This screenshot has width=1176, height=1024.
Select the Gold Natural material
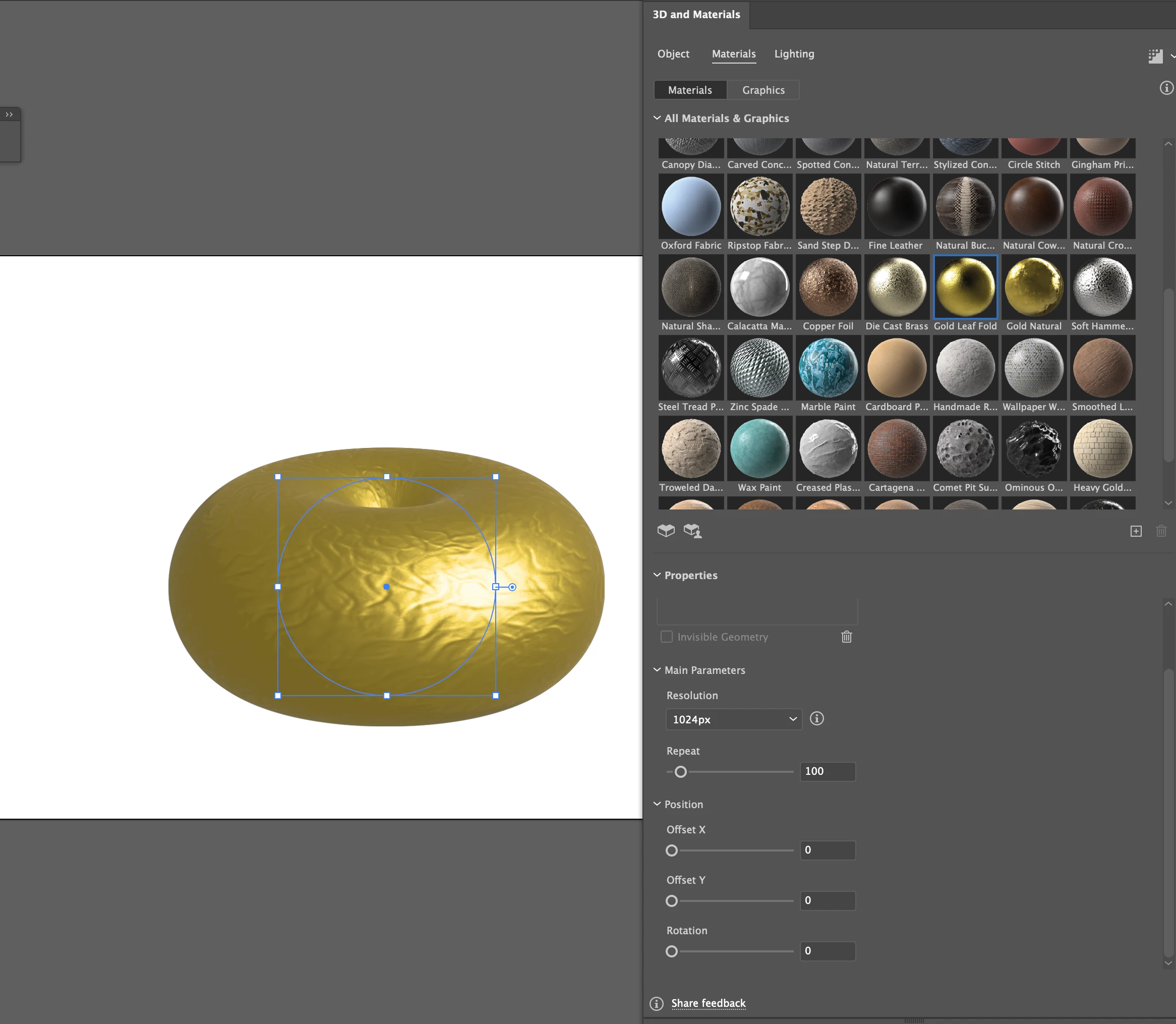click(1033, 288)
